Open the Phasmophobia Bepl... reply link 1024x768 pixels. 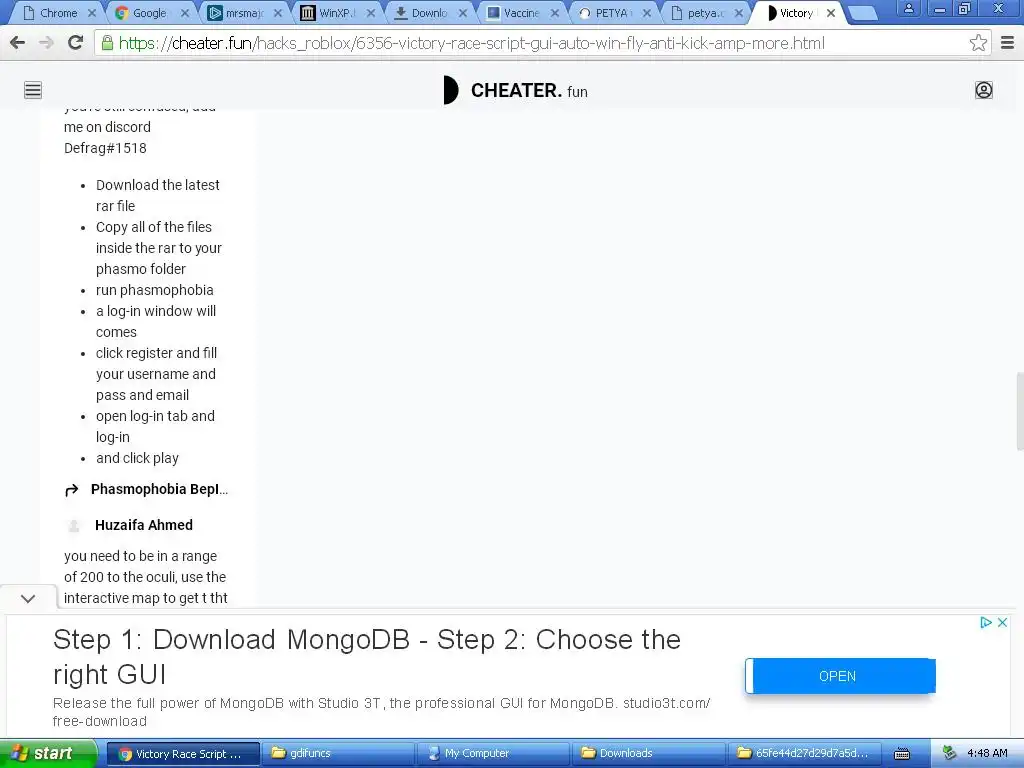[x=159, y=489]
